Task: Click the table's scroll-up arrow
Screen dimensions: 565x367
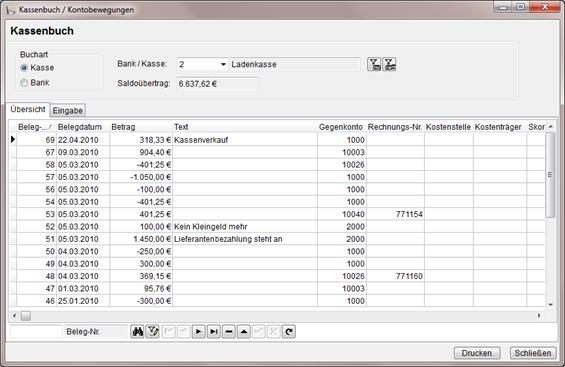Action: [x=550, y=126]
